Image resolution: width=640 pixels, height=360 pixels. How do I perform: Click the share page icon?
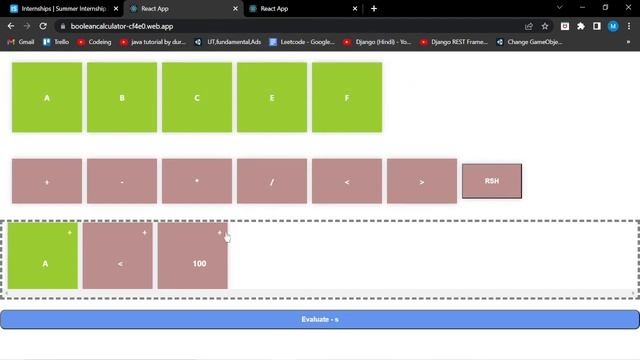coord(529,26)
